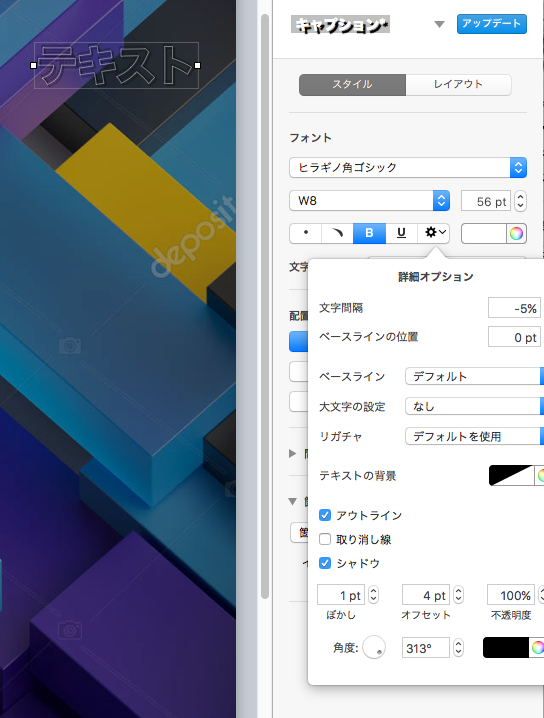Viewport: 544px width, 718px height.
Task: Switch to the レイアウト tab
Action: [x=458, y=85]
